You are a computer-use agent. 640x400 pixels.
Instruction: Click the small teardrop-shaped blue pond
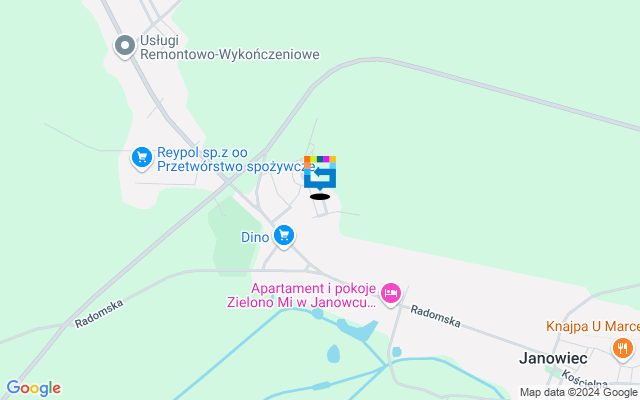click(x=333, y=353)
